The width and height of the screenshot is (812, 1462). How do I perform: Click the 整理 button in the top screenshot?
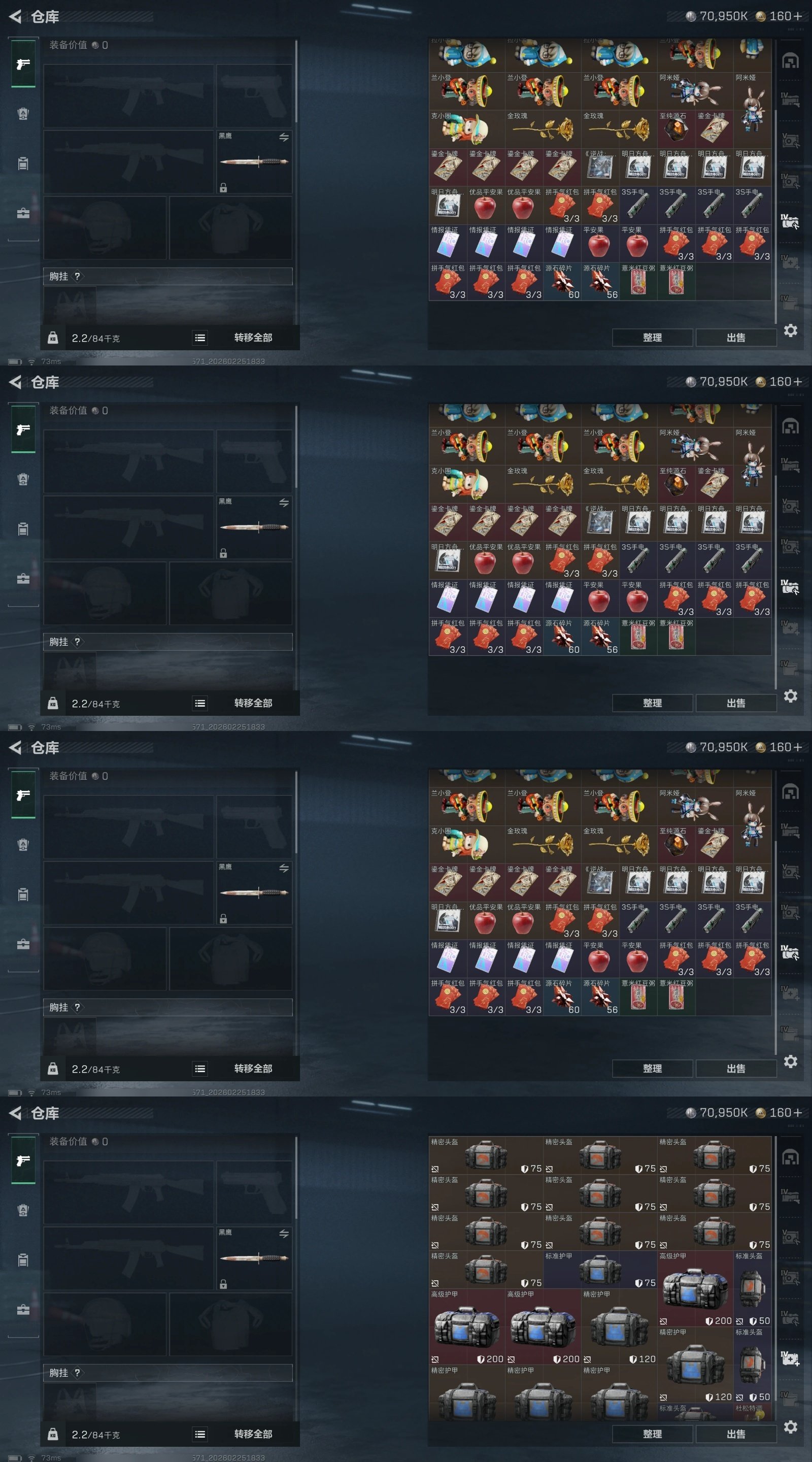[x=652, y=337]
